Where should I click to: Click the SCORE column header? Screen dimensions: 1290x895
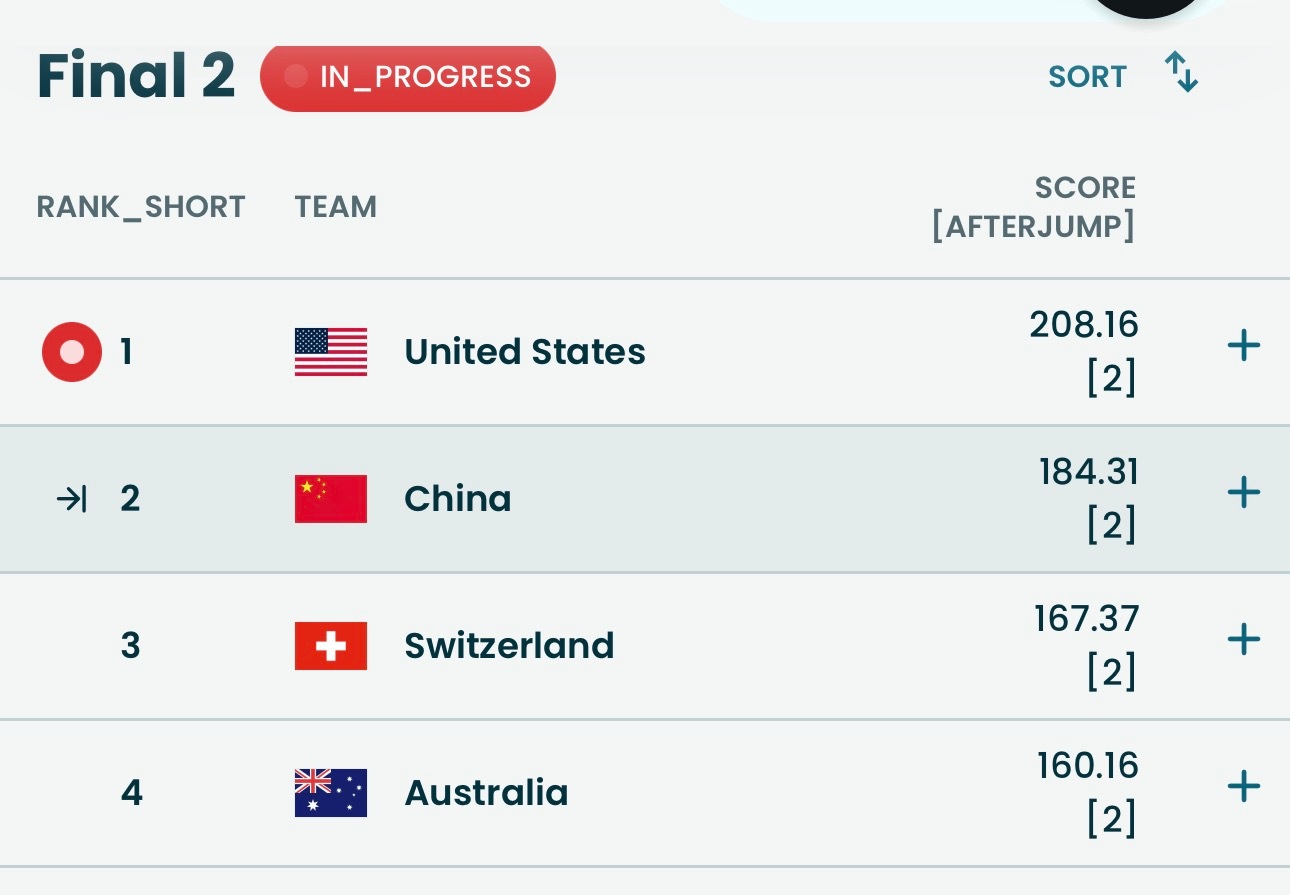(x=1034, y=207)
